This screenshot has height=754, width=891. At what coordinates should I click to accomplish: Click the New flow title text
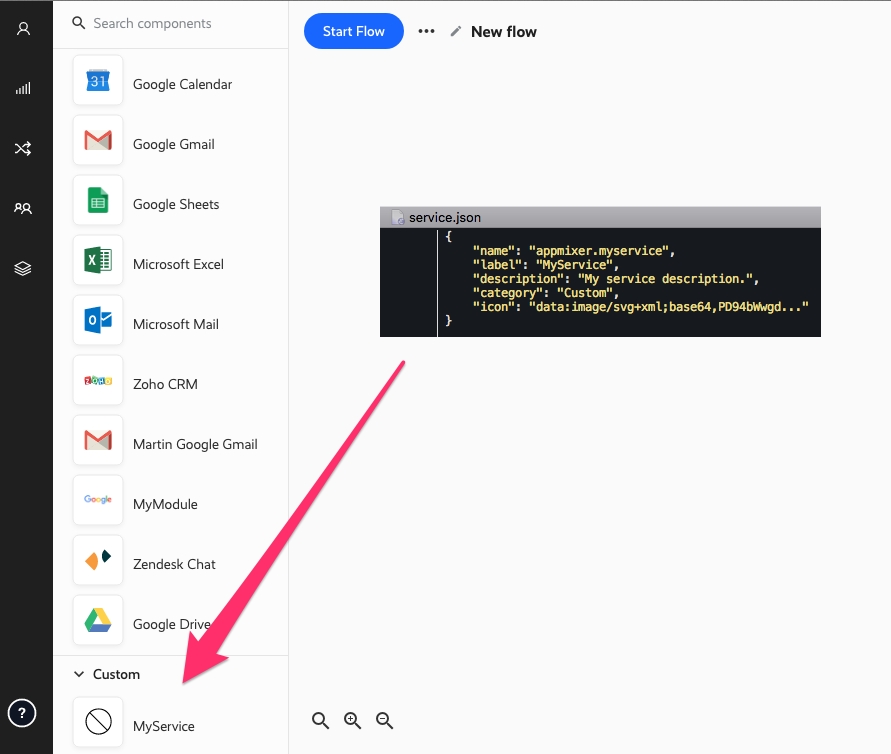point(503,32)
